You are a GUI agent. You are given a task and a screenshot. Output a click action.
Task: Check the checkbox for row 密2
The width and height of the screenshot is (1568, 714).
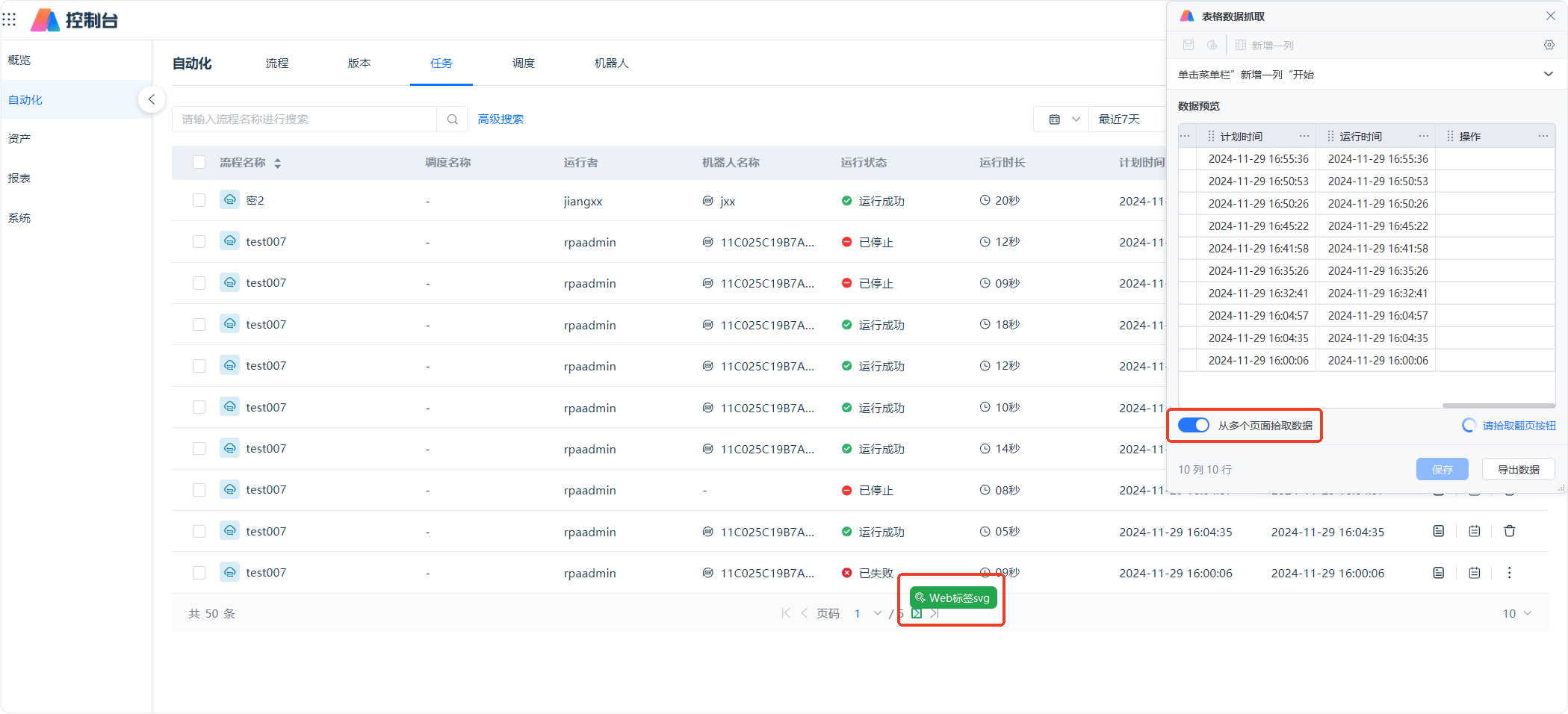coord(199,200)
